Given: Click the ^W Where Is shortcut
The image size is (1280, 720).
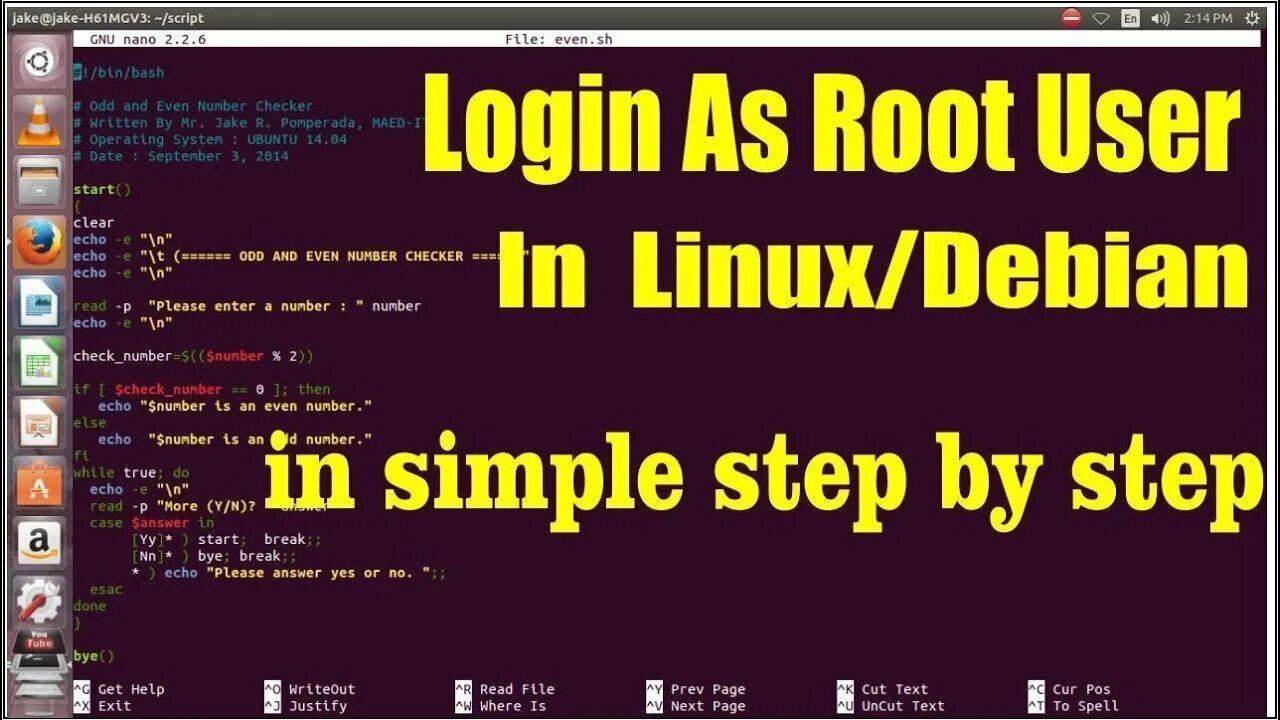Looking at the screenshot, I should pyautogui.click(x=500, y=706).
